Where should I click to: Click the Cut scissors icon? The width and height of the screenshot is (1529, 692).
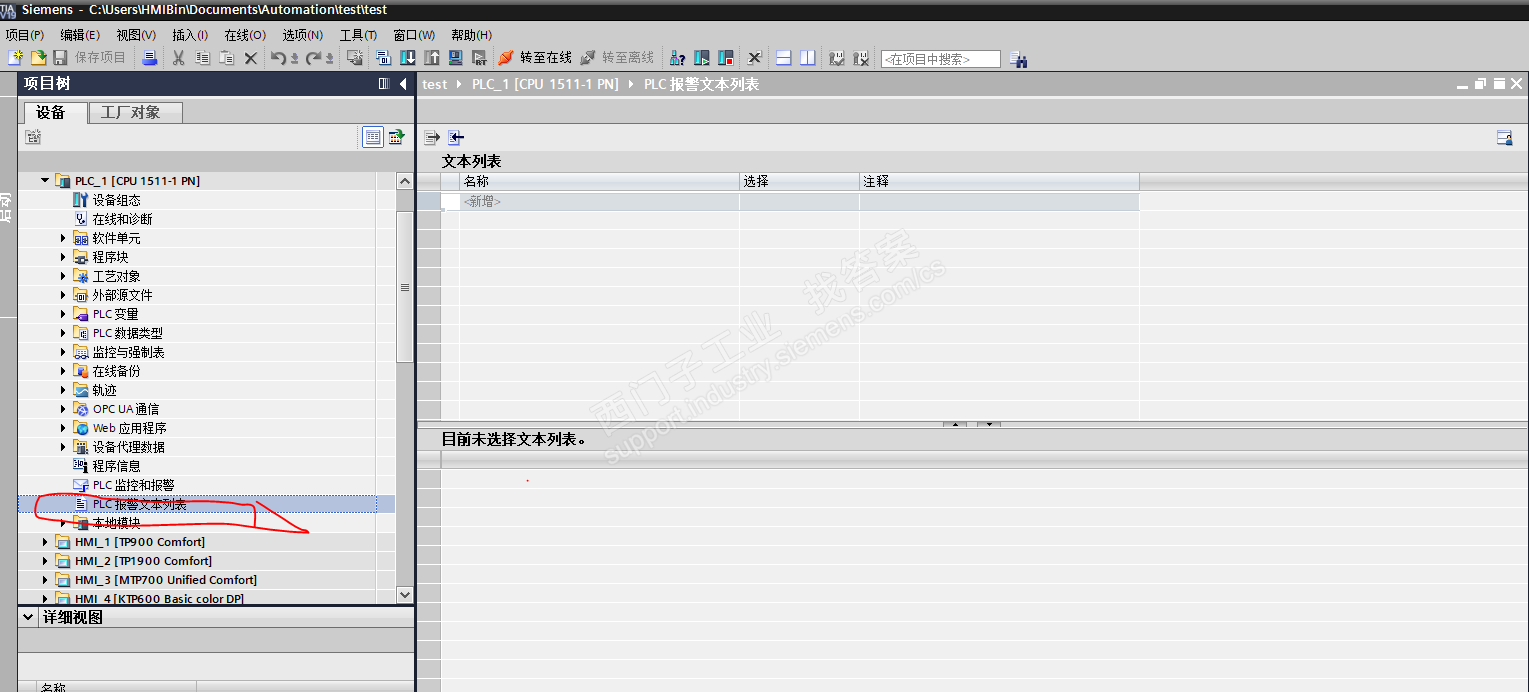pyautogui.click(x=178, y=58)
